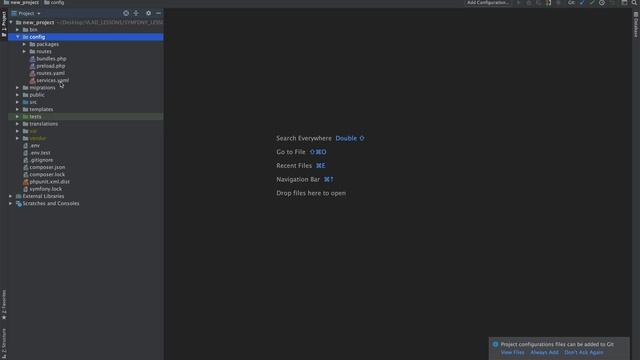Expand the bin folder arrow

point(18,30)
